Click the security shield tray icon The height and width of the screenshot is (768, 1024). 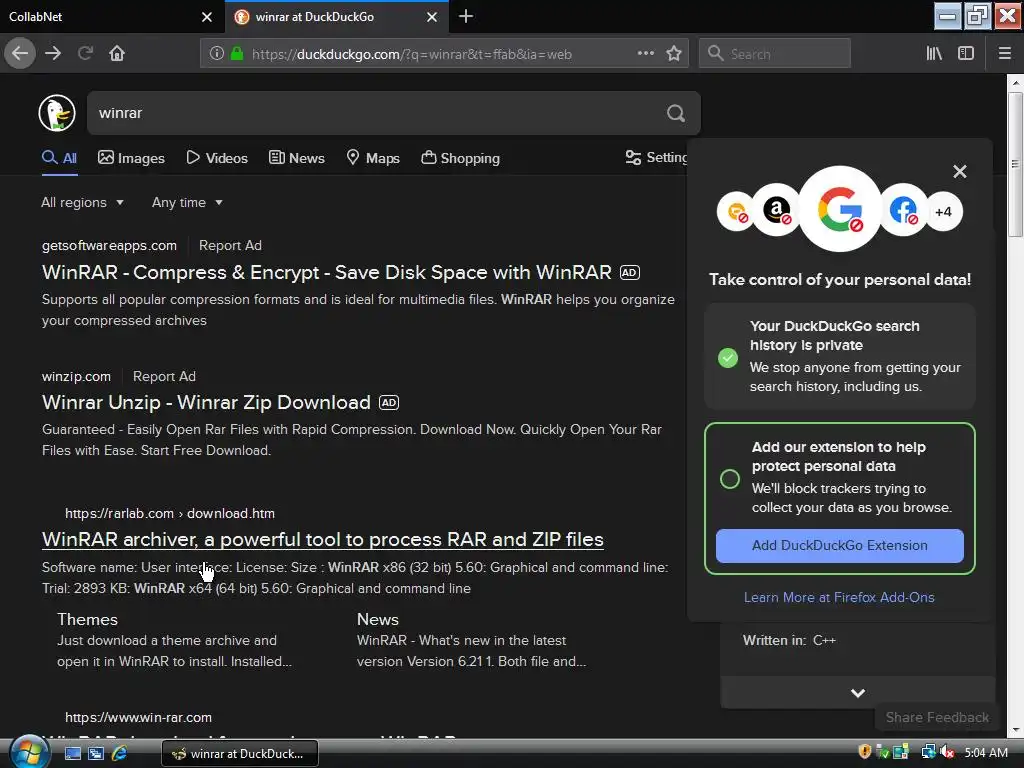(x=865, y=752)
